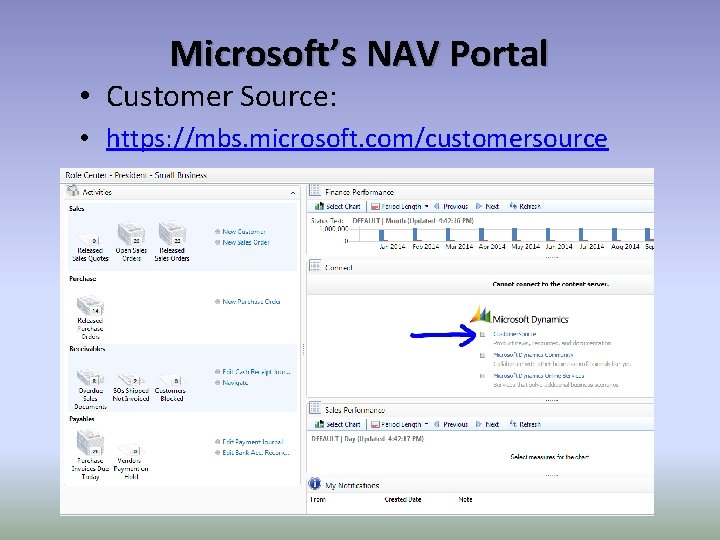Click the New Customer link

[x=244, y=231]
